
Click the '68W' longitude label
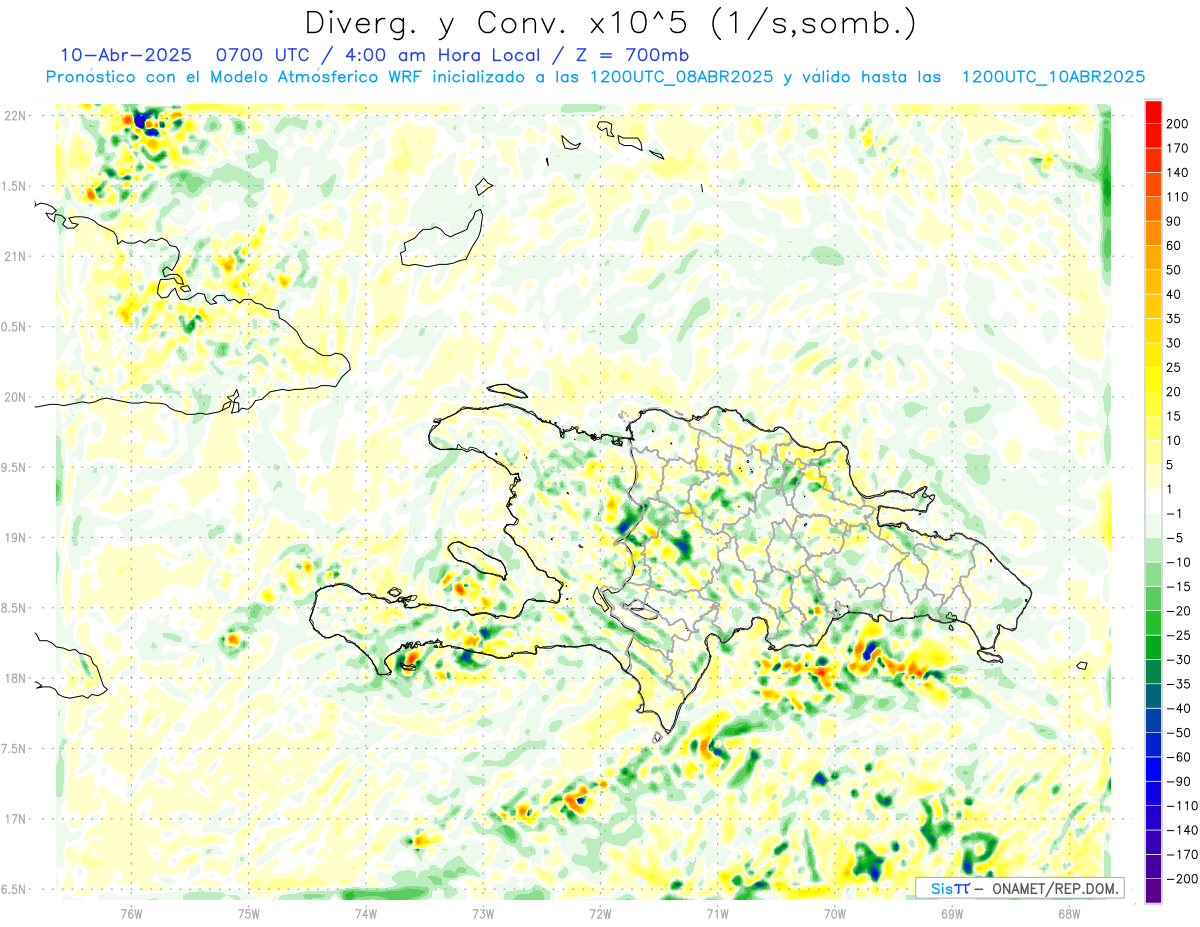tap(1068, 912)
